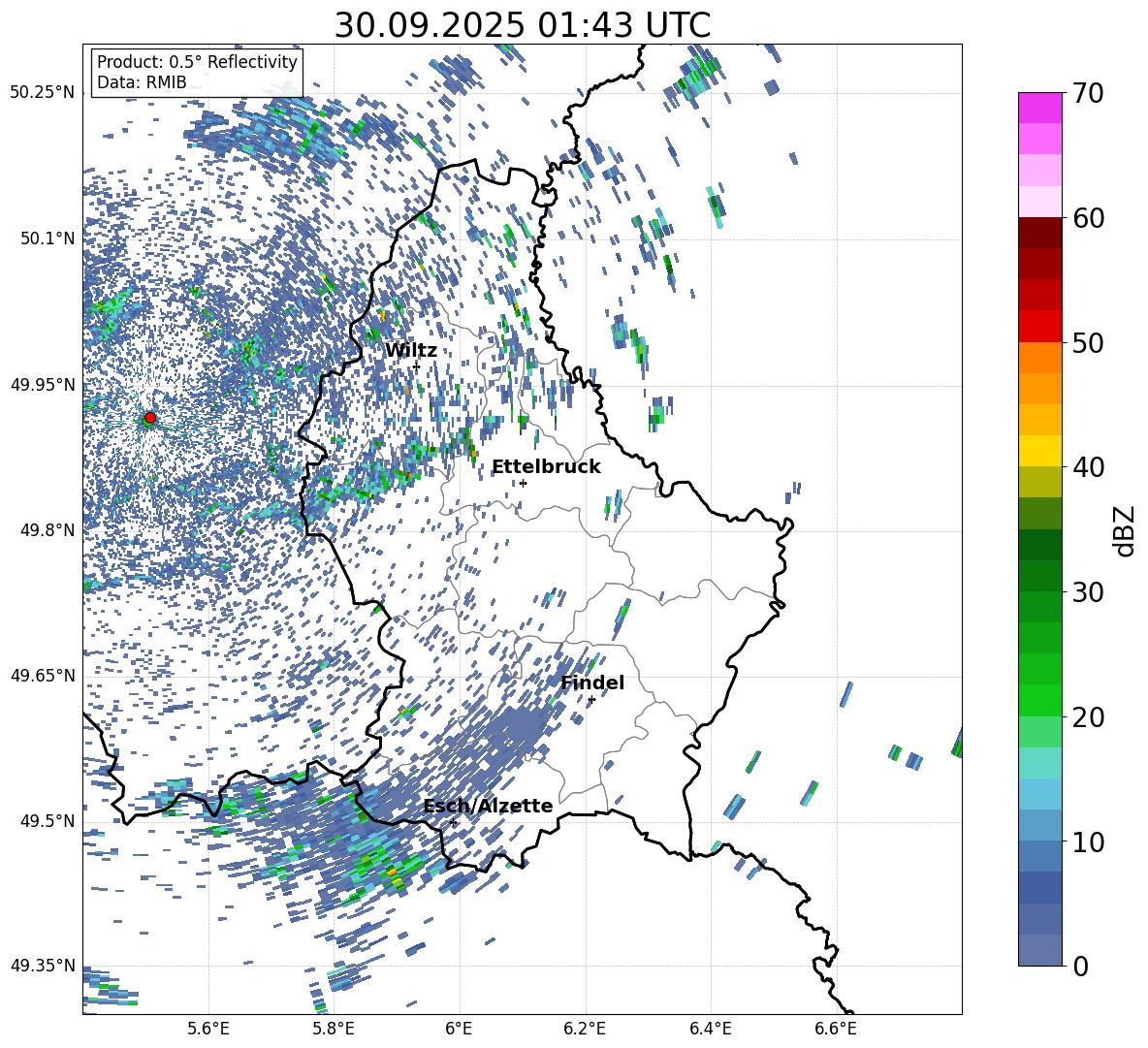Click the dBZ colorbar axis label
Viewport: 1148px width, 1048px height.
coord(1124,530)
